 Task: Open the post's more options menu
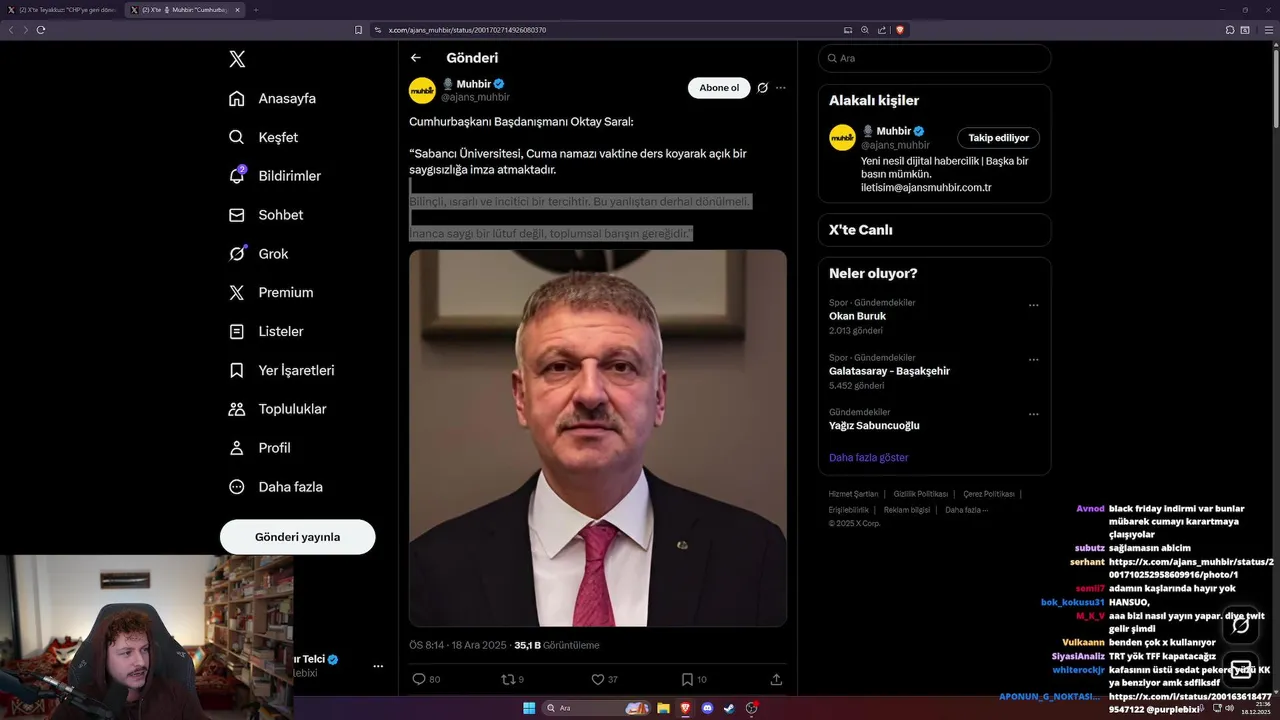pos(781,88)
